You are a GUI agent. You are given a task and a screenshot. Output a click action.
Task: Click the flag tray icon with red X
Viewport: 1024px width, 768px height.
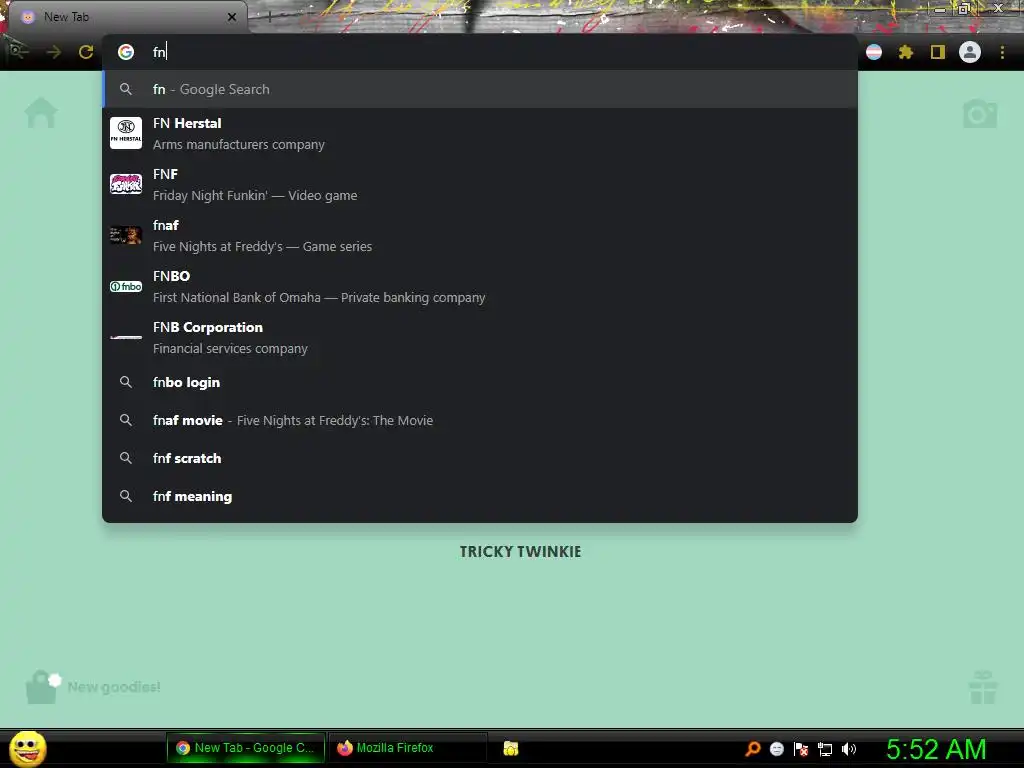pos(801,749)
